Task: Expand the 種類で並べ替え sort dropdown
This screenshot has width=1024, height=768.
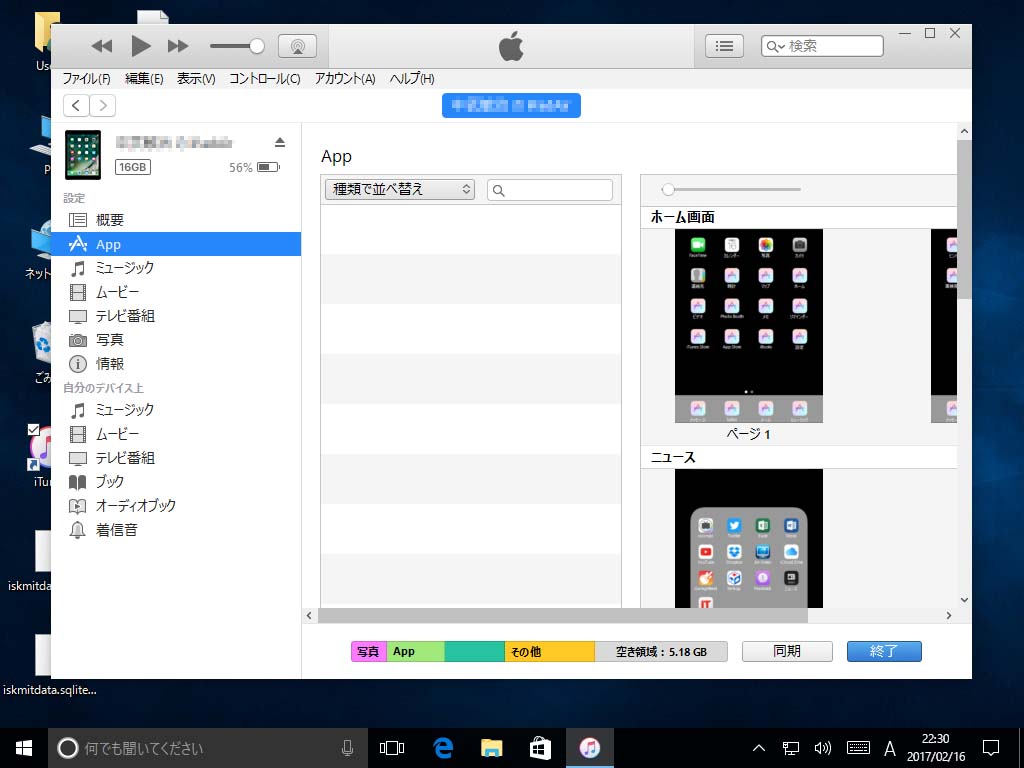Action: click(x=399, y=190)
